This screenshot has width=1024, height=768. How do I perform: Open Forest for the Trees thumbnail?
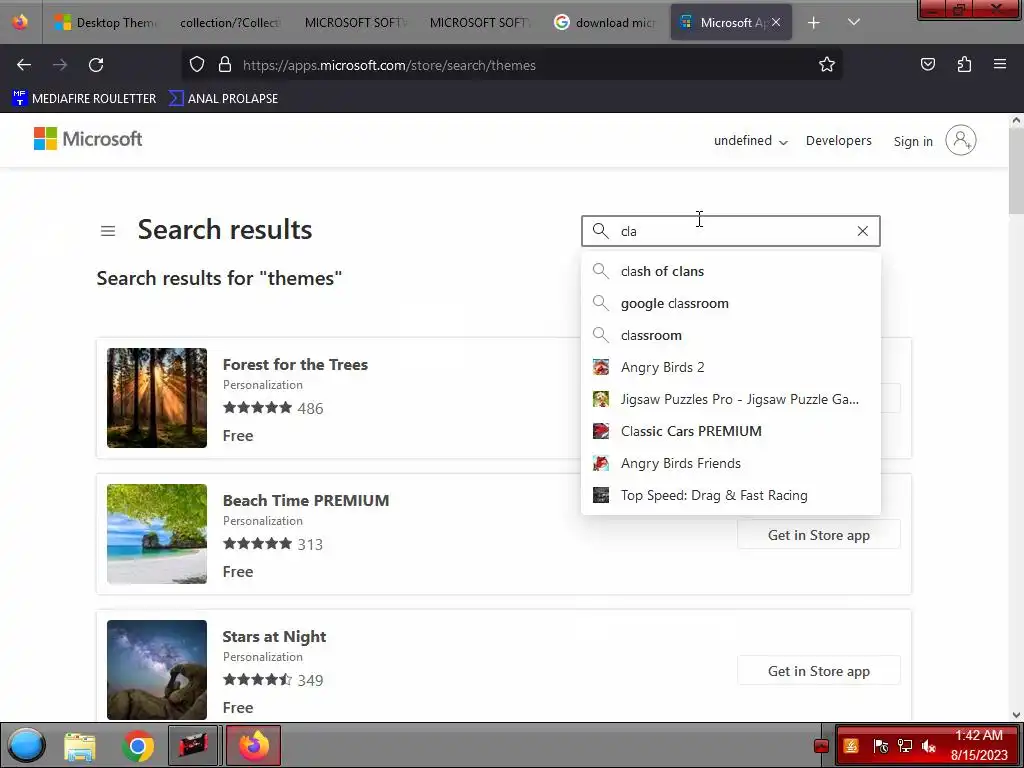point(157,398)
